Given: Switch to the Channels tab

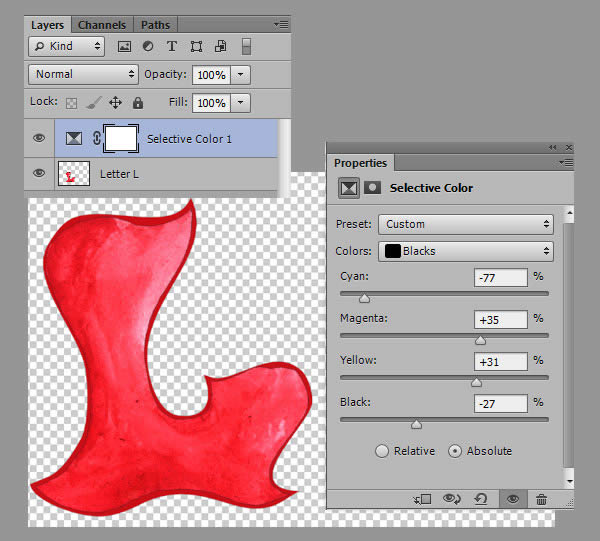Looking at the screenshot, I should 102,24.
